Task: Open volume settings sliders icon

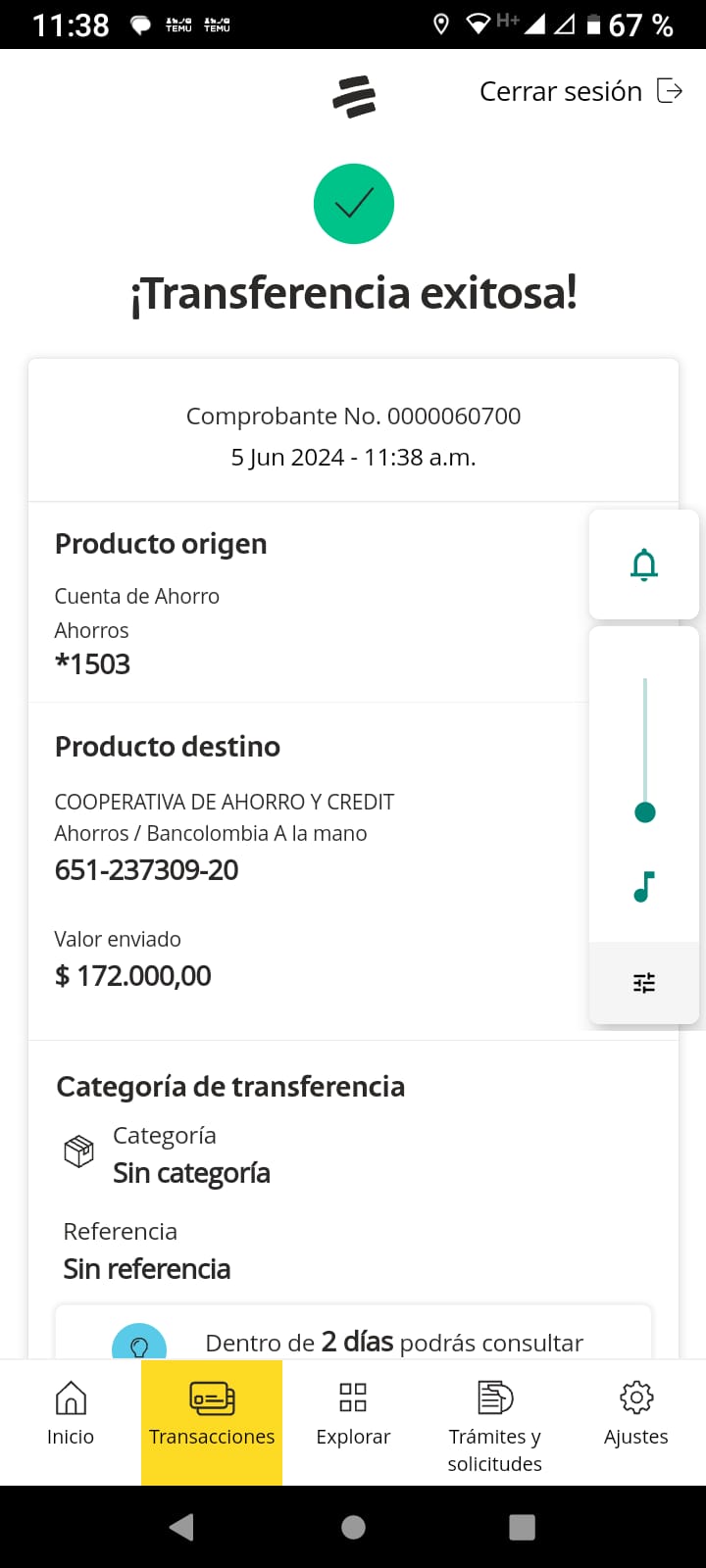Action: coord(644,983)
